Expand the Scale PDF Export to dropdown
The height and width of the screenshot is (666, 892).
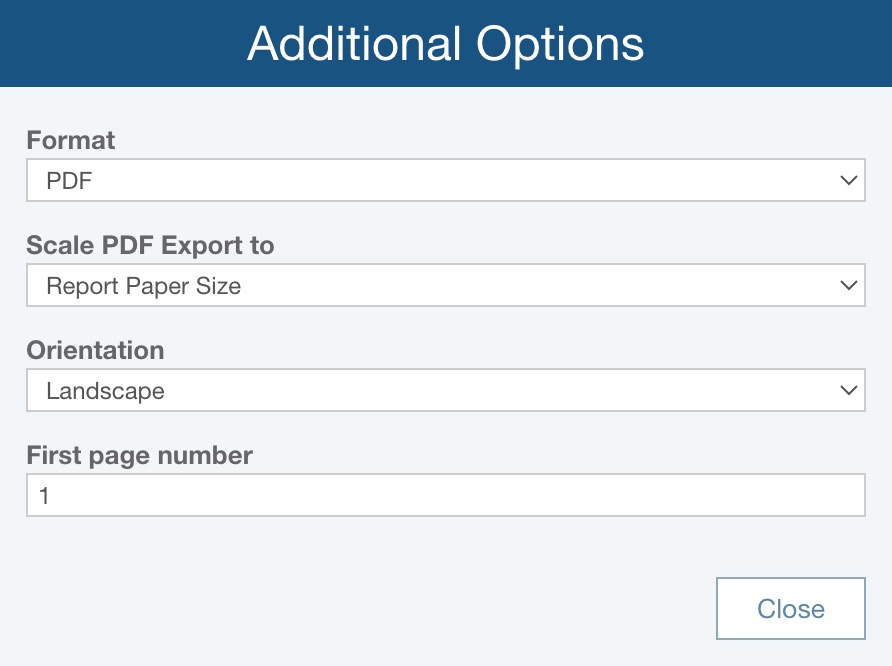click(445, 286)
